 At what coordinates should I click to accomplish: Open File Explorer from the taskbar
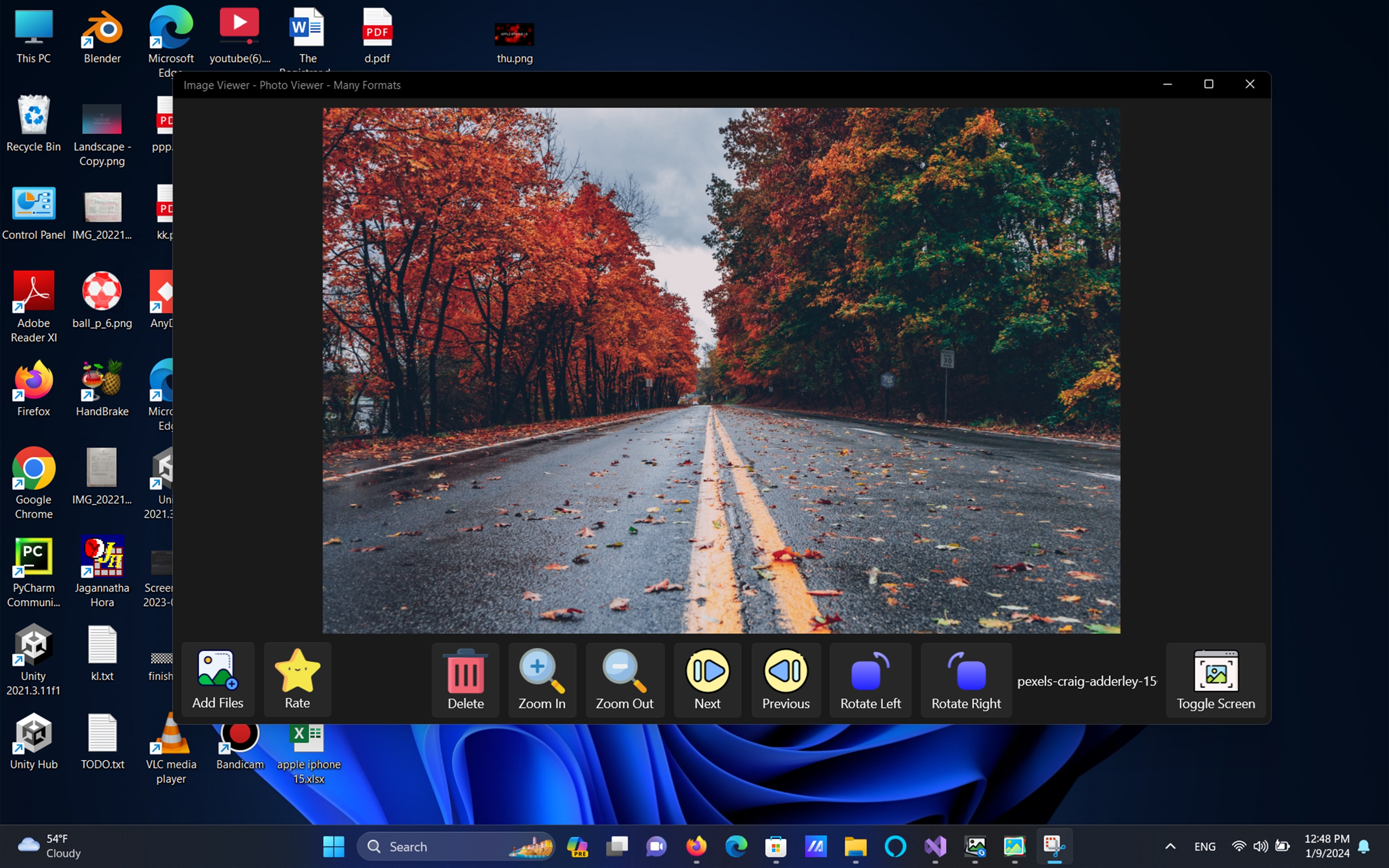pos(855,846)
